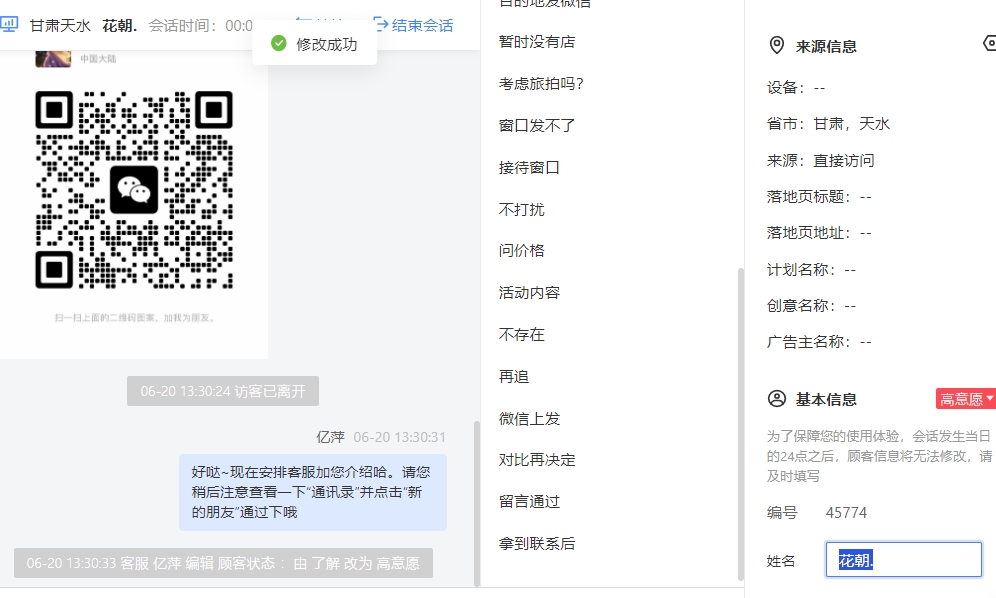Click the 来源: 直接访问 row
The width and height of the screenshot is (996, 598).
click(821, 161)
